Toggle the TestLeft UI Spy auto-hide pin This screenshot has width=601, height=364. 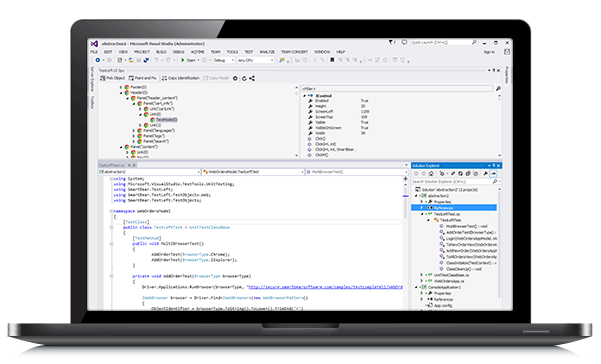tap(494, 71)
